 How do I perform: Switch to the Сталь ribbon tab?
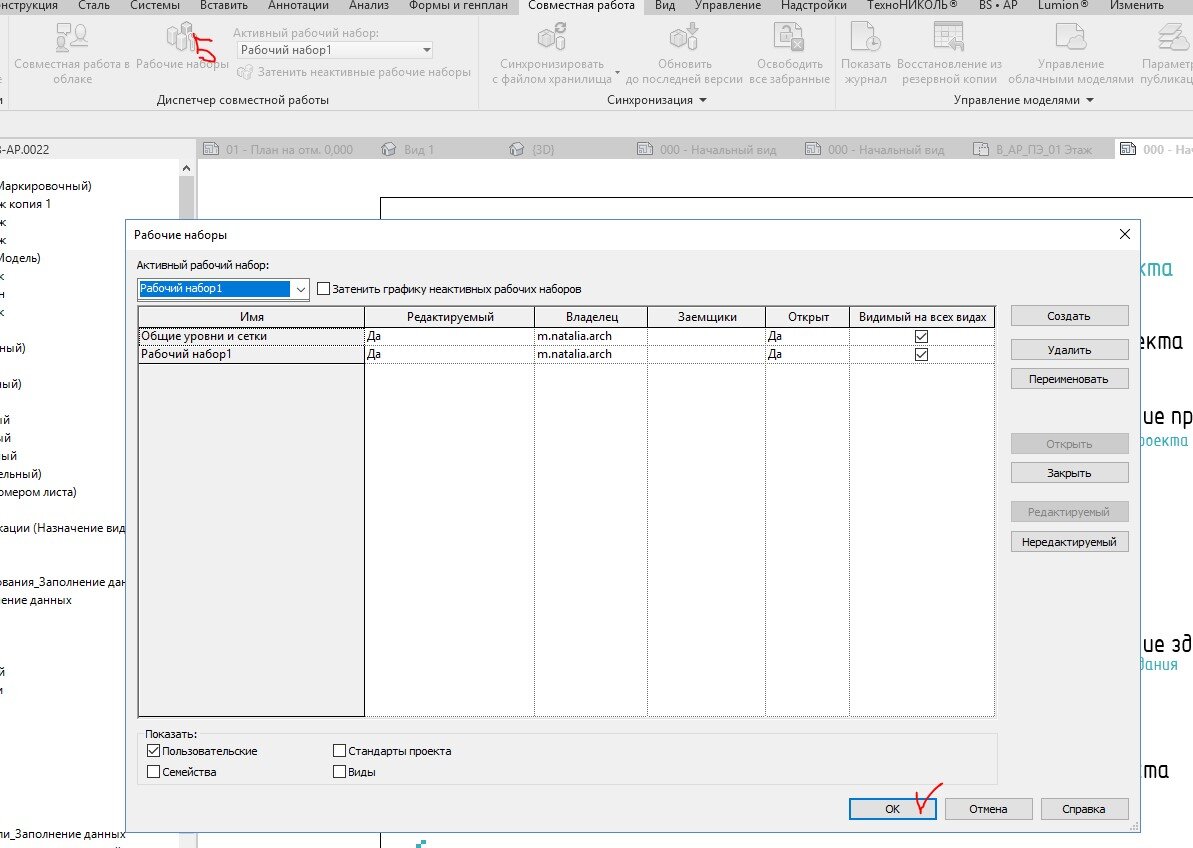(x=94, y=5)
